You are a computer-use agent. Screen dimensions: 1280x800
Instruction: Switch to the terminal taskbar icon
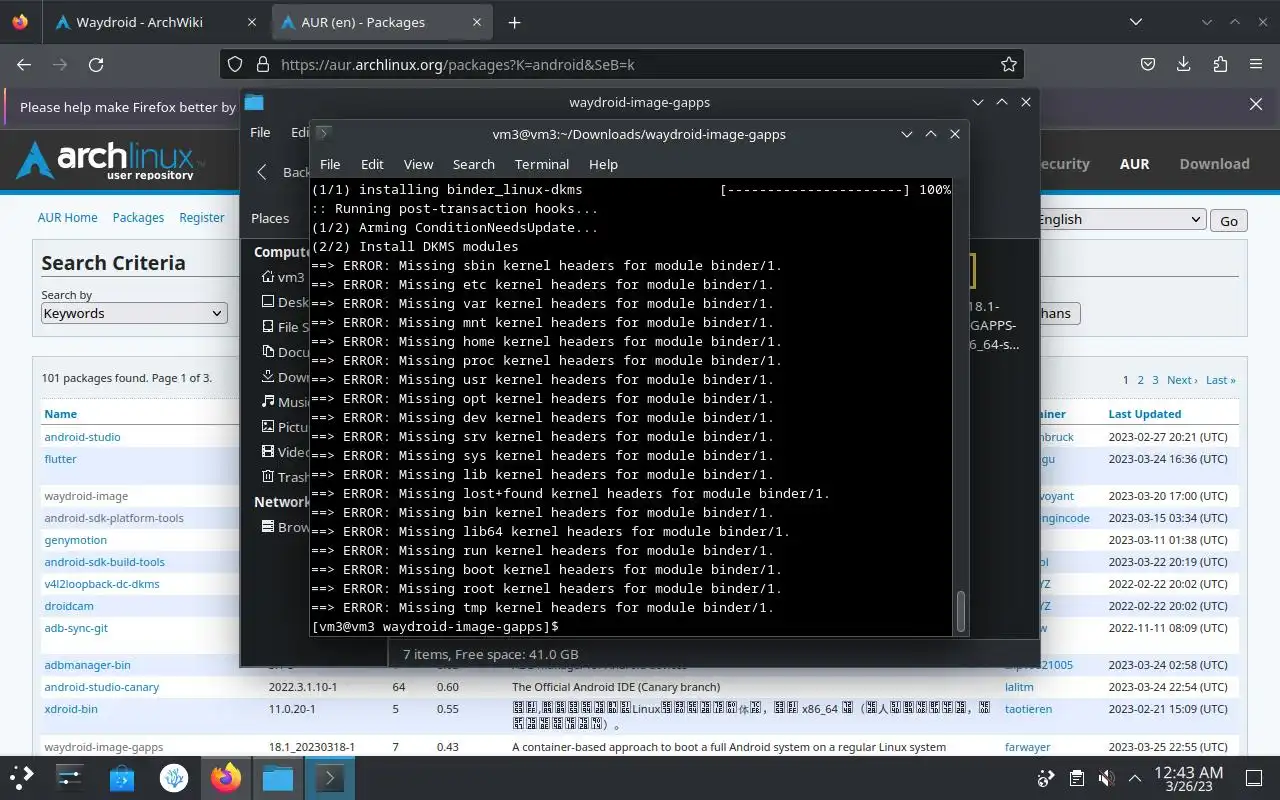(x=330, y=777)
